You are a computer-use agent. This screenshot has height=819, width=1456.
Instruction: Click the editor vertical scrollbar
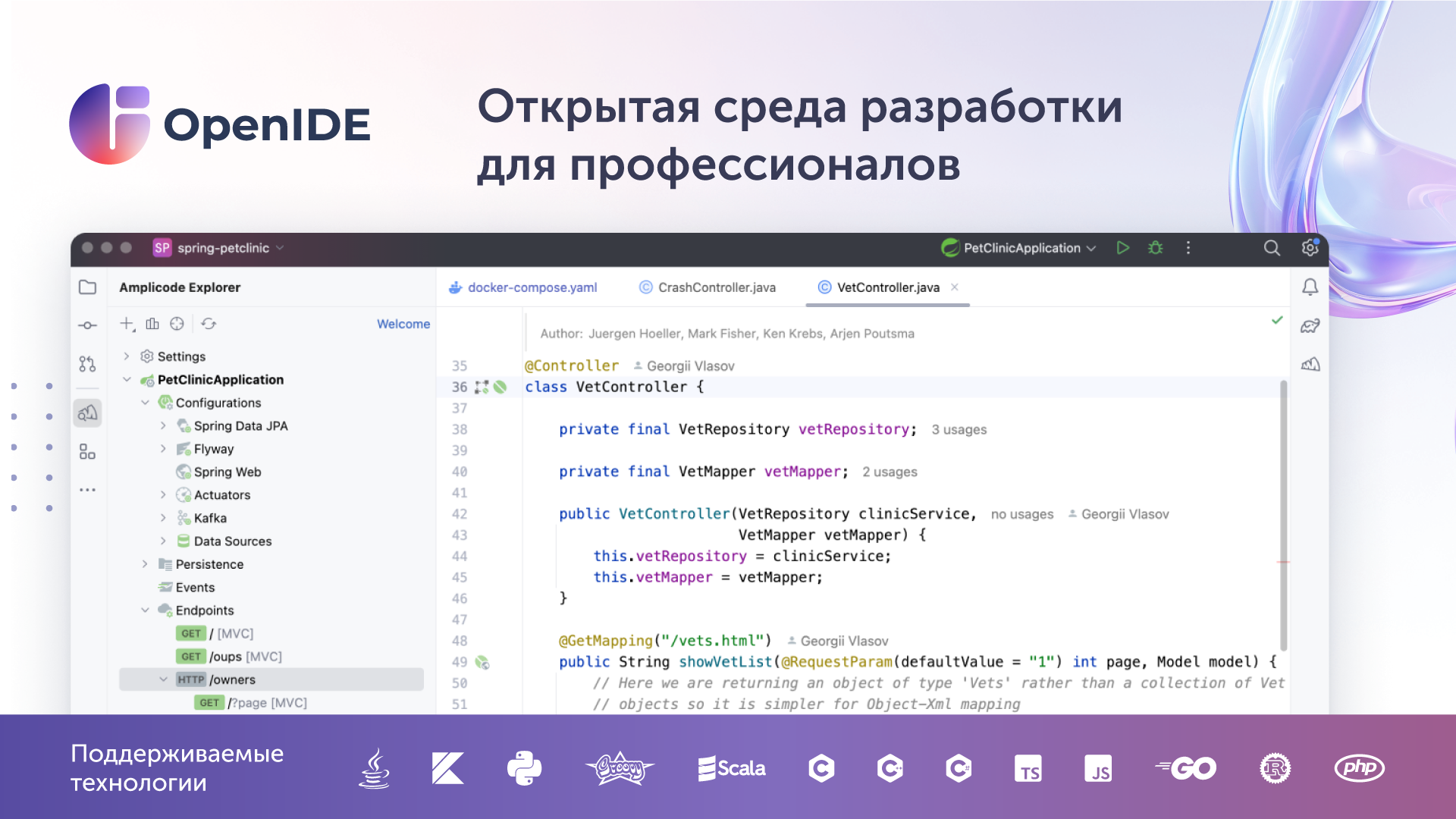1283,516
